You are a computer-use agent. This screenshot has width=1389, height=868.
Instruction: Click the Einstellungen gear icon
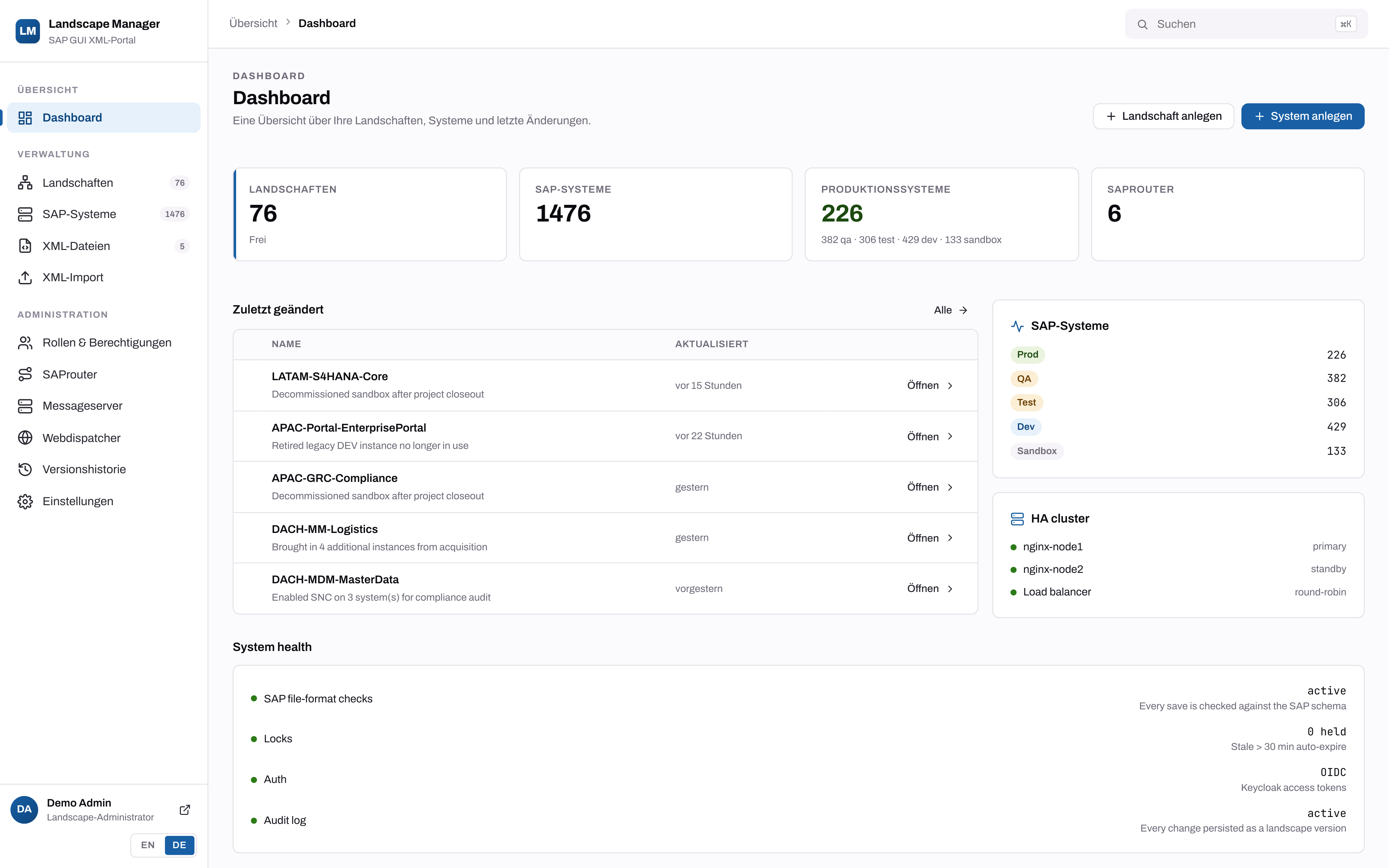(25, 501)
